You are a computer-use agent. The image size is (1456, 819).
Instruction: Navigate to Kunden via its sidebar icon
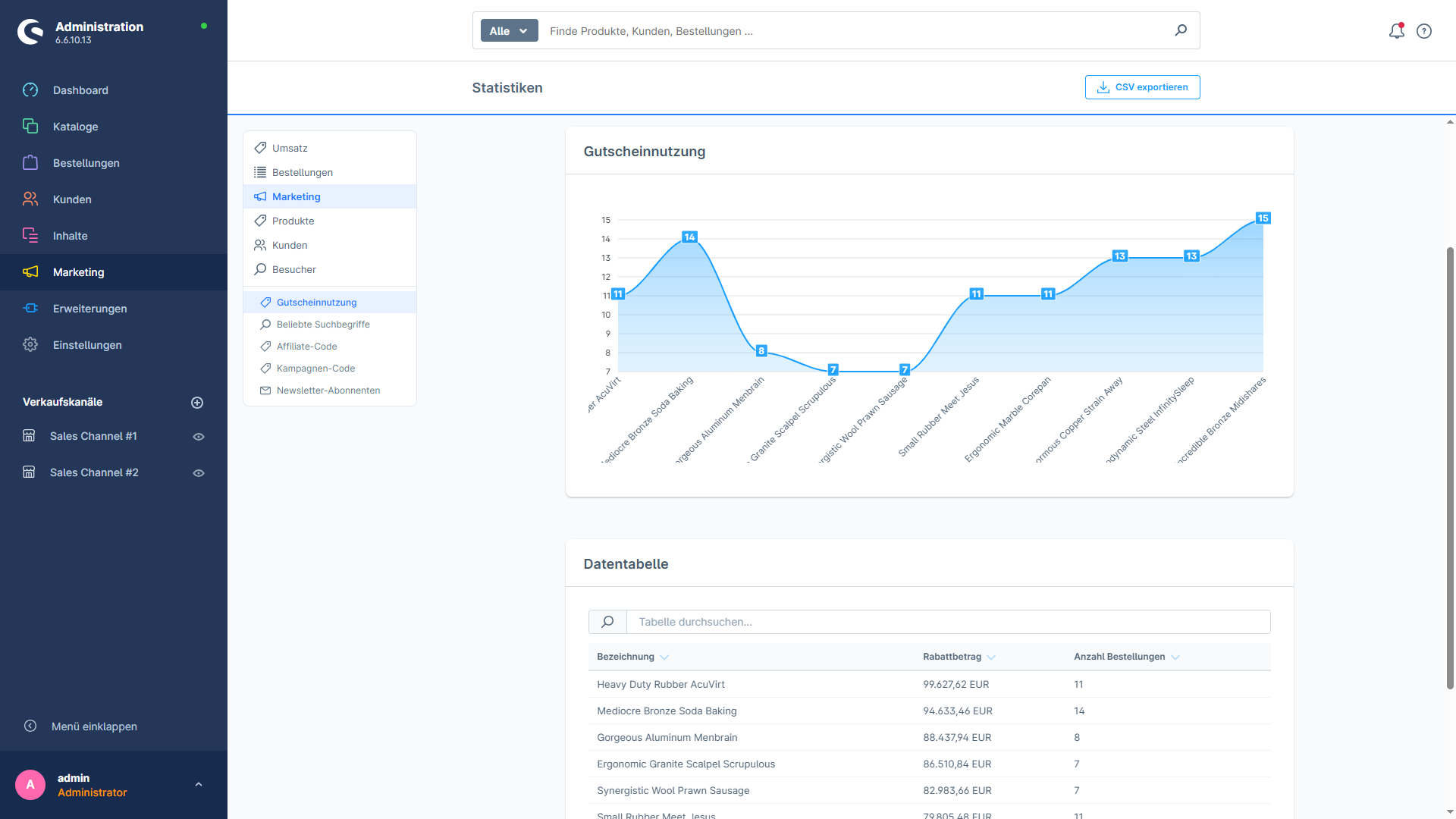[x=30, y=199]
